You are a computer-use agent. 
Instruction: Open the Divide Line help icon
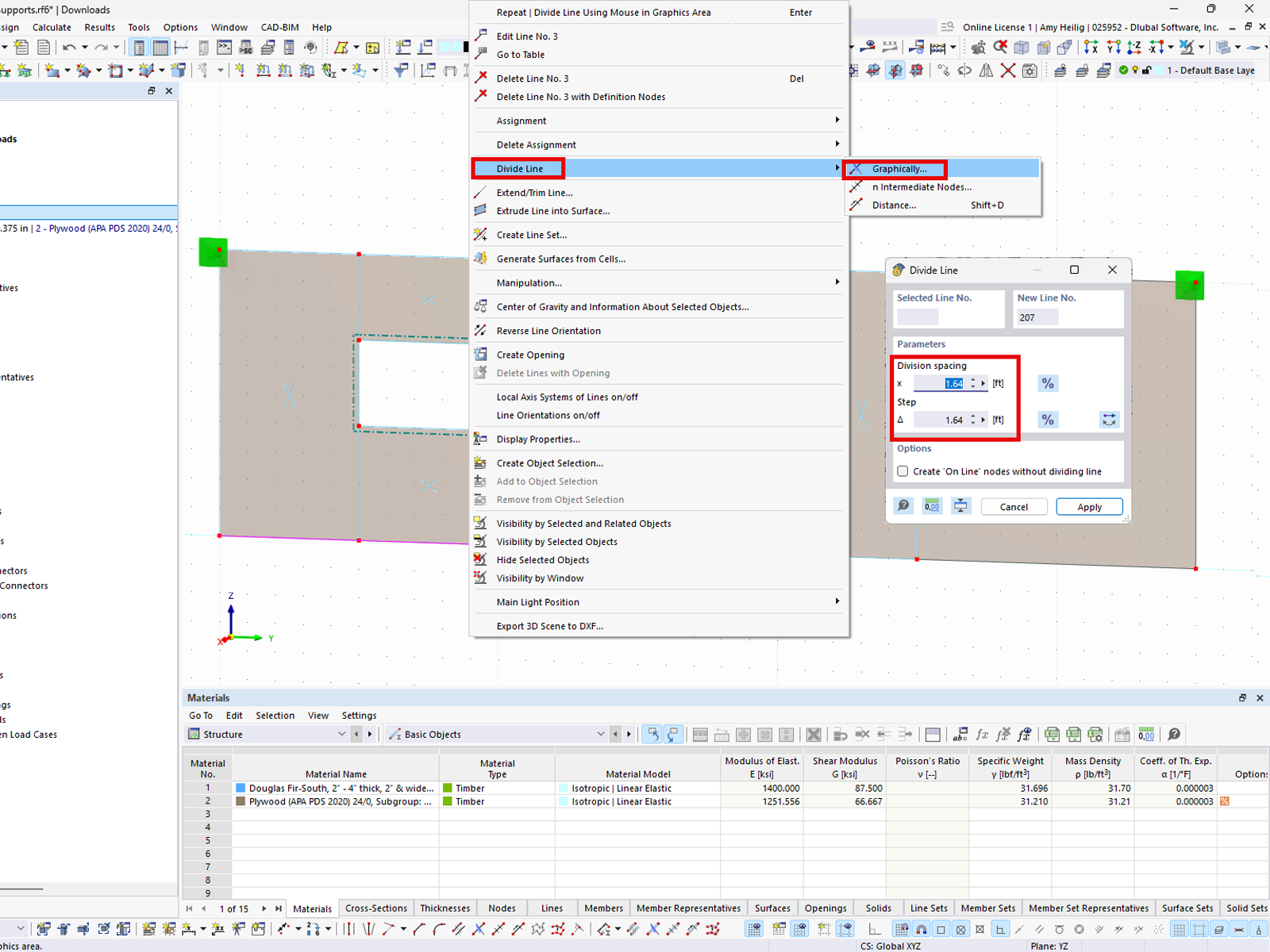pos(903,505)
